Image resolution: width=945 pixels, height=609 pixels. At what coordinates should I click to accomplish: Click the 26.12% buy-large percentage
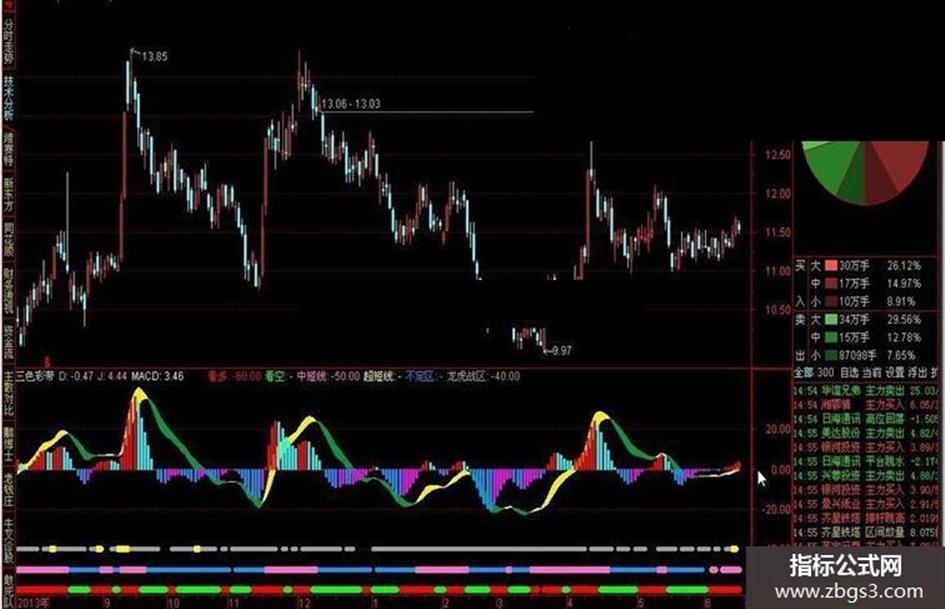pos(904,265)
